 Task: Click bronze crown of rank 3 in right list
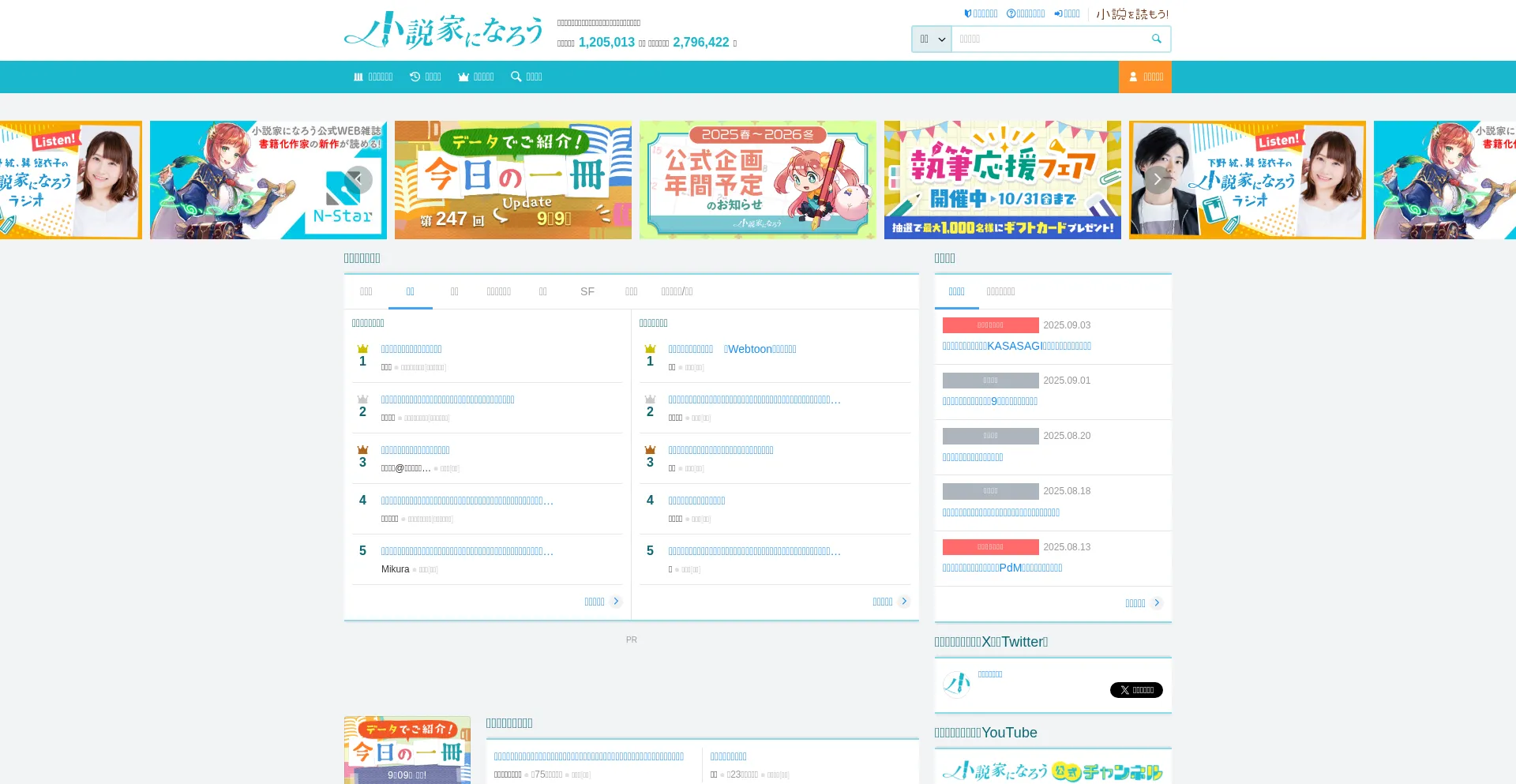(651, 450)
